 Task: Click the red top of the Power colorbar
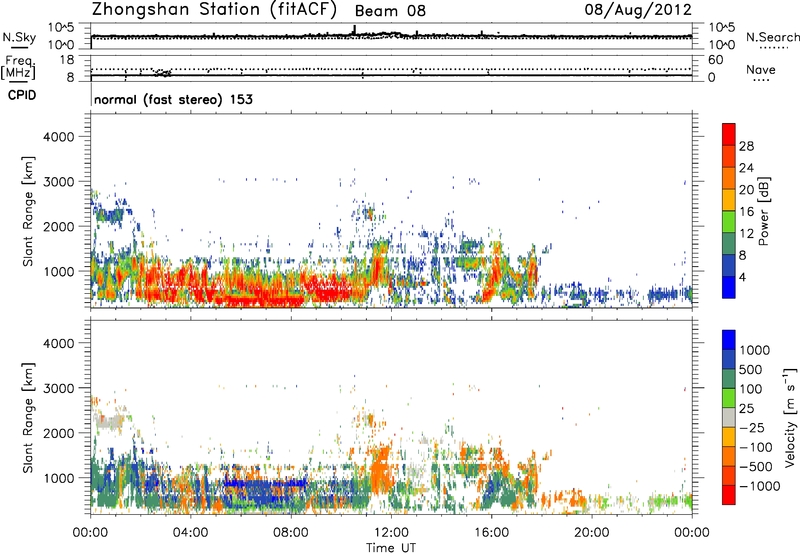(x=729, y=134)
